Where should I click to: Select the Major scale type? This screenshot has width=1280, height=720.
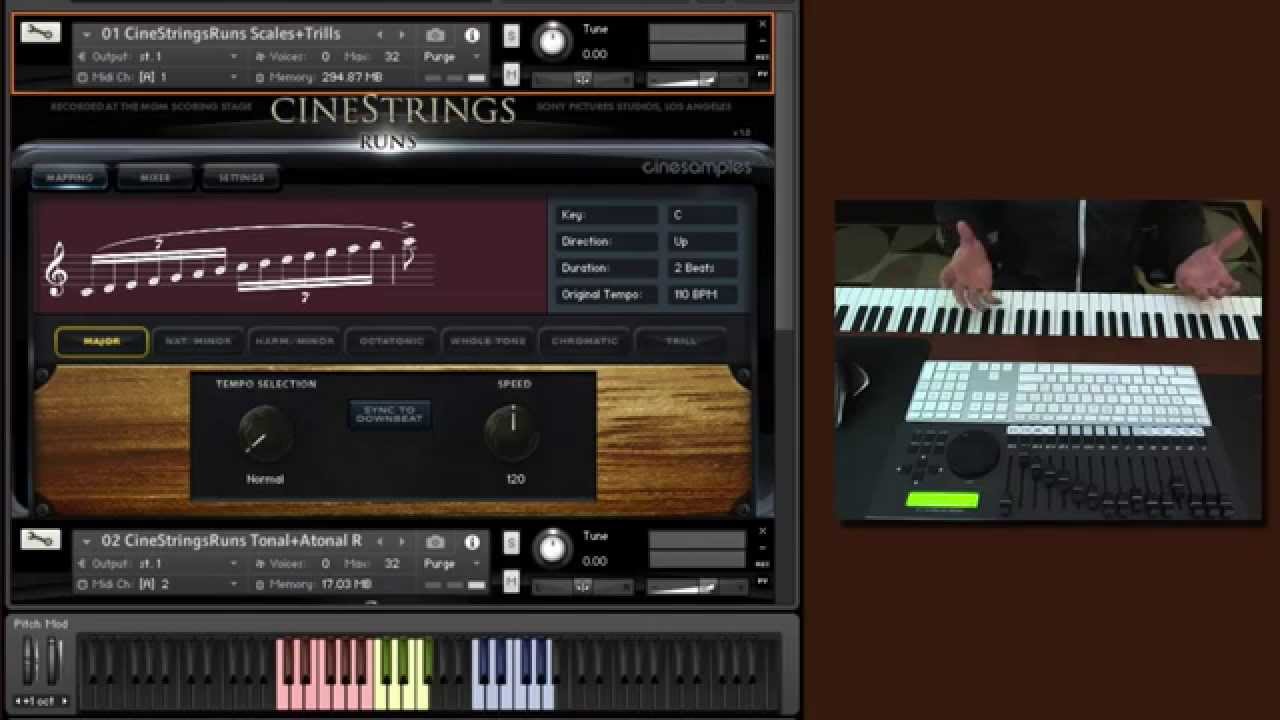pos(101,342)
